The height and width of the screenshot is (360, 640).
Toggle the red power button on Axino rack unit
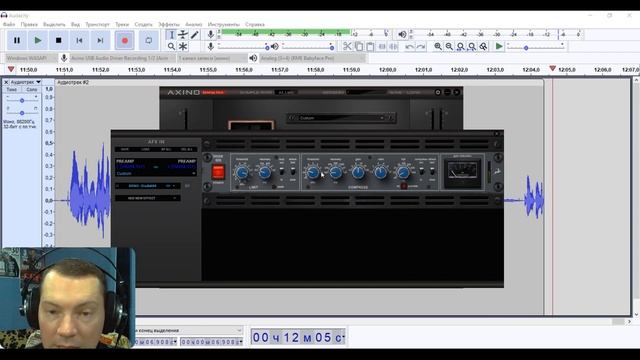pyautogui.click(x=218, y=172)
